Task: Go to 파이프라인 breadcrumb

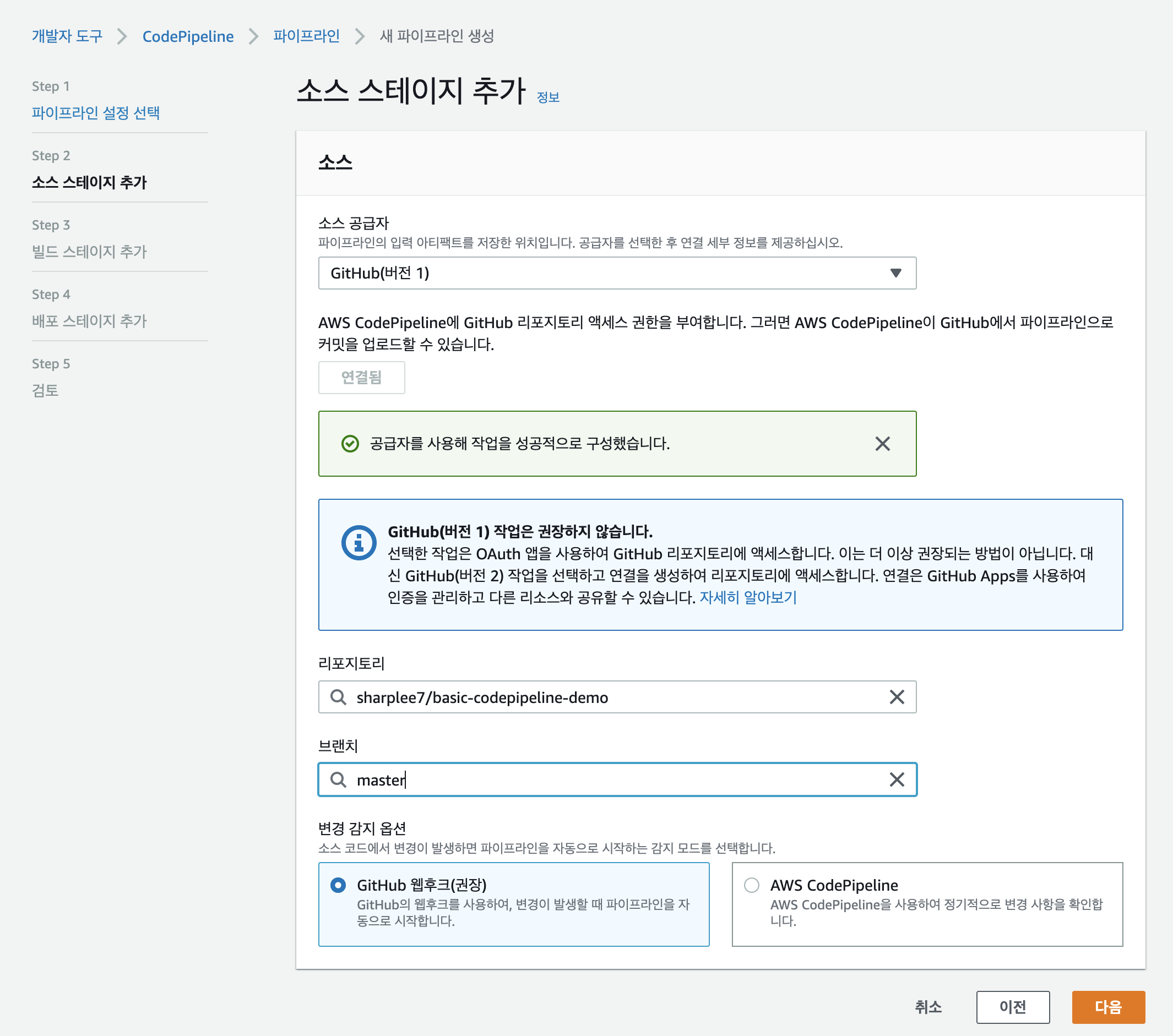Action: click(x=306, y=36)
